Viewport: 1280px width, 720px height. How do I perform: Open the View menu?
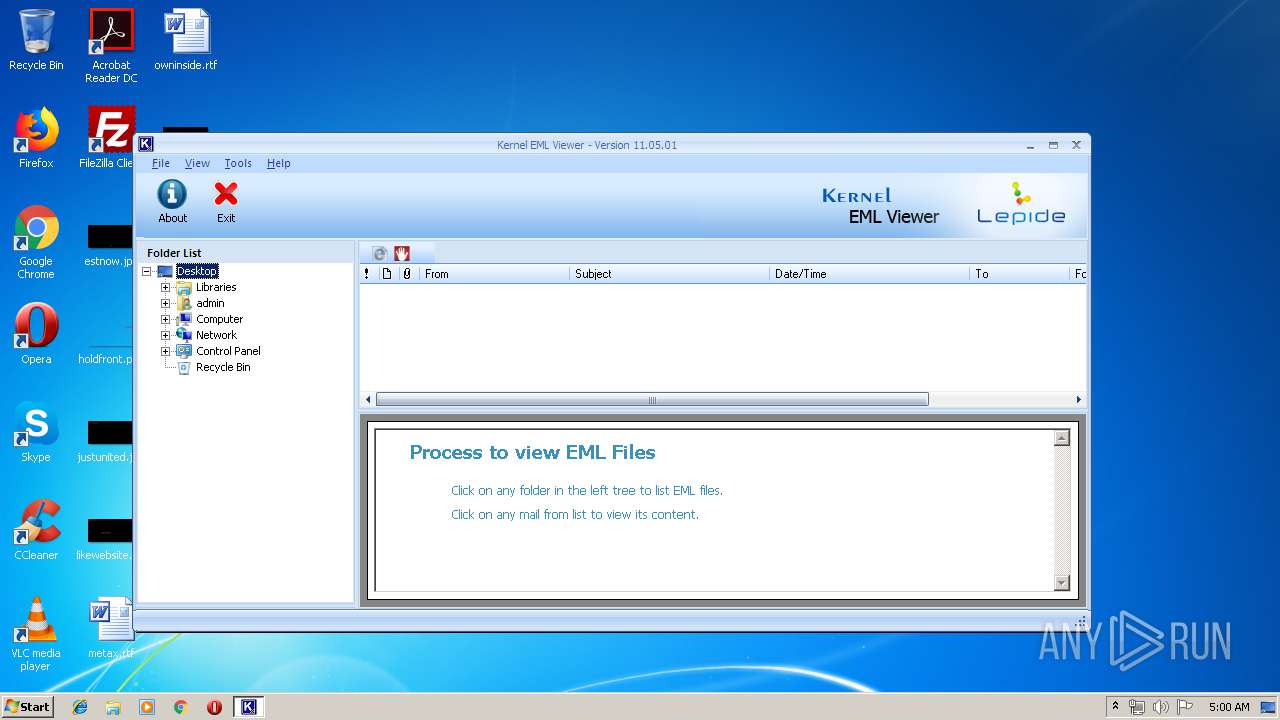[197, 163]
